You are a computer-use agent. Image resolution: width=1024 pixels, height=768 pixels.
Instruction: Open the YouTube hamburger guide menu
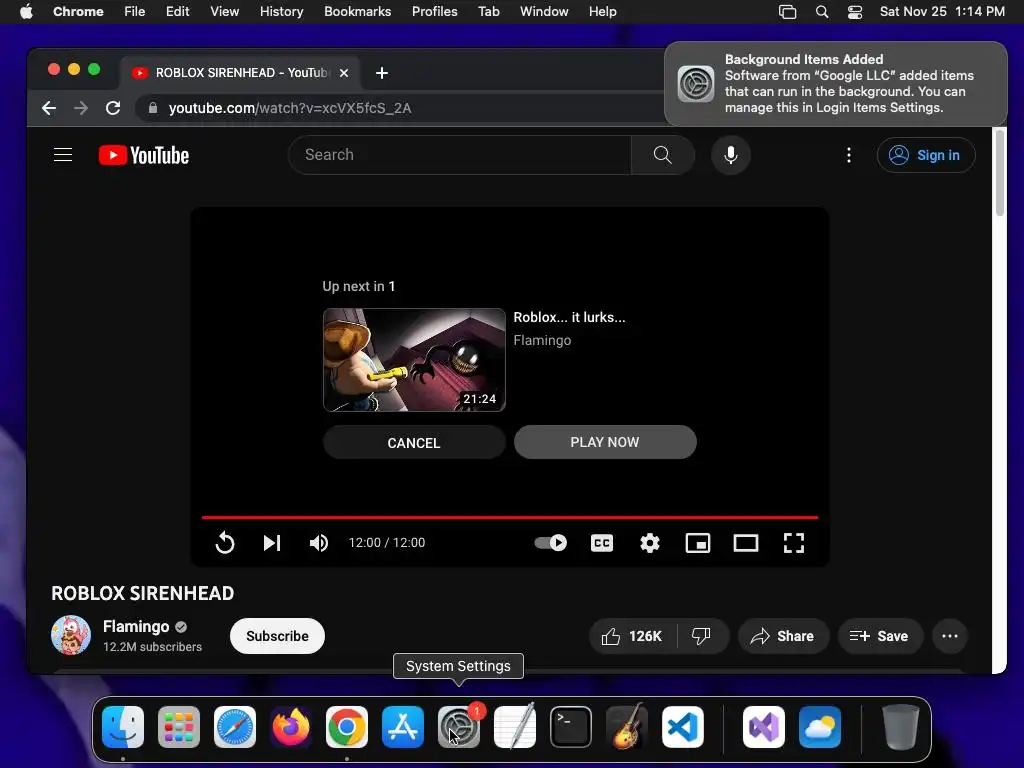pos(63,155)
